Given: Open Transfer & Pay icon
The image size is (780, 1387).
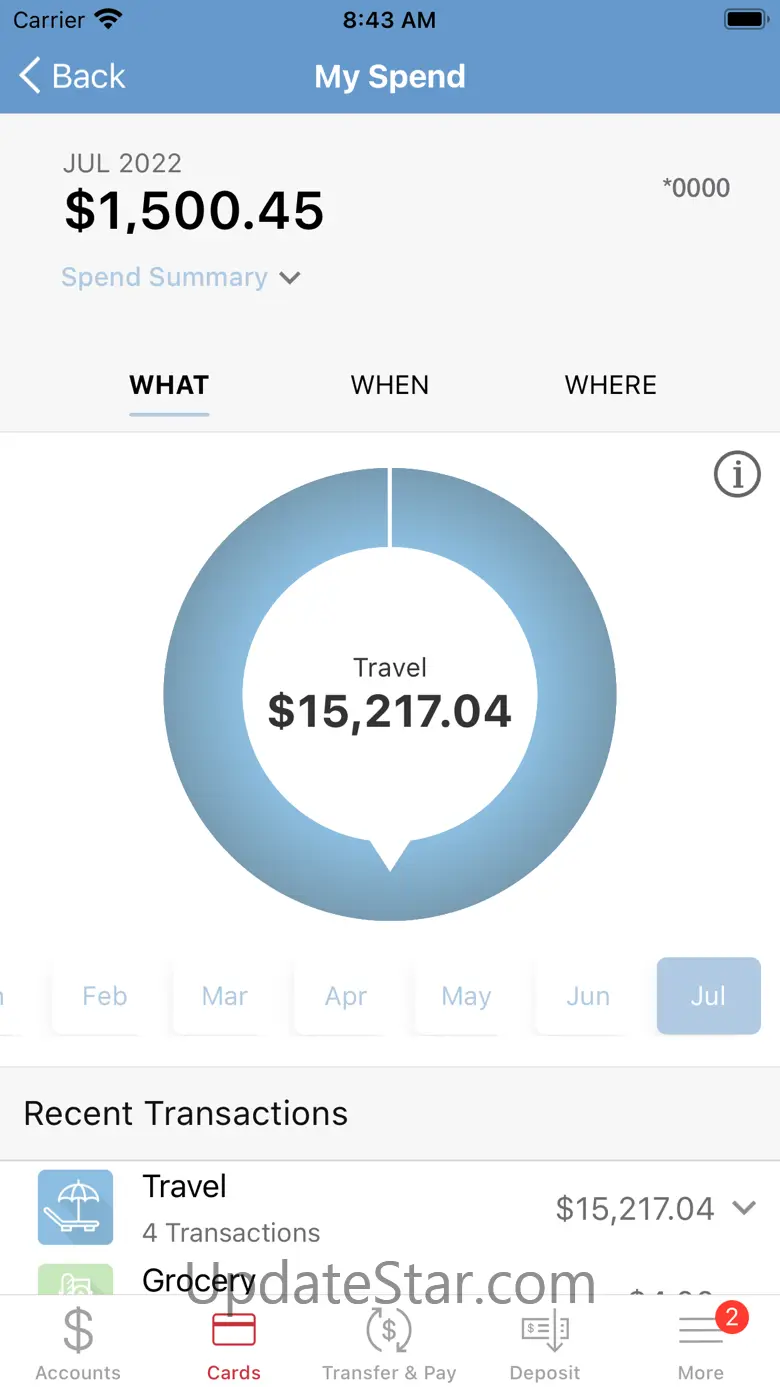Looking at the screenshot, I should pos(389,1330).
